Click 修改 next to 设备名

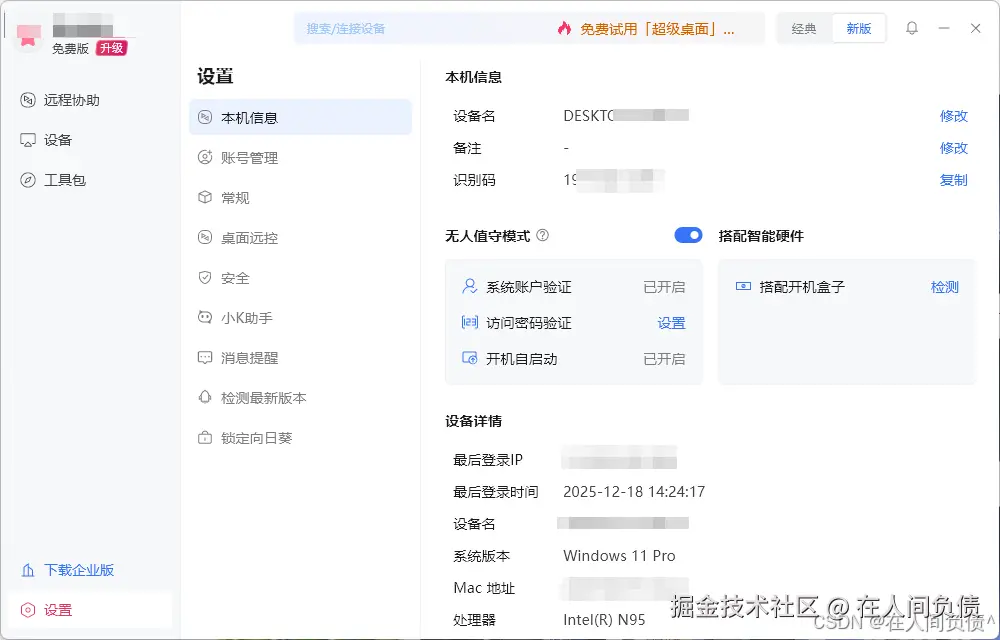953,116
